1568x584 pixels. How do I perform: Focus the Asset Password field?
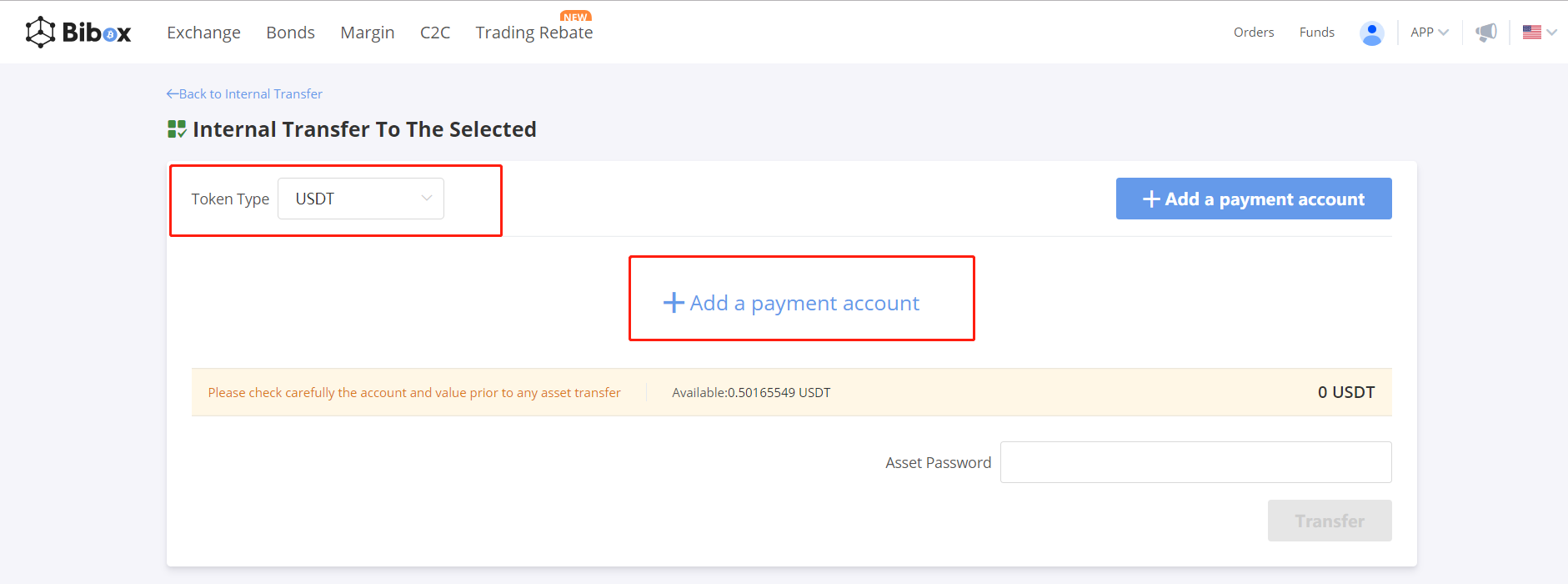coord(1195,462)
